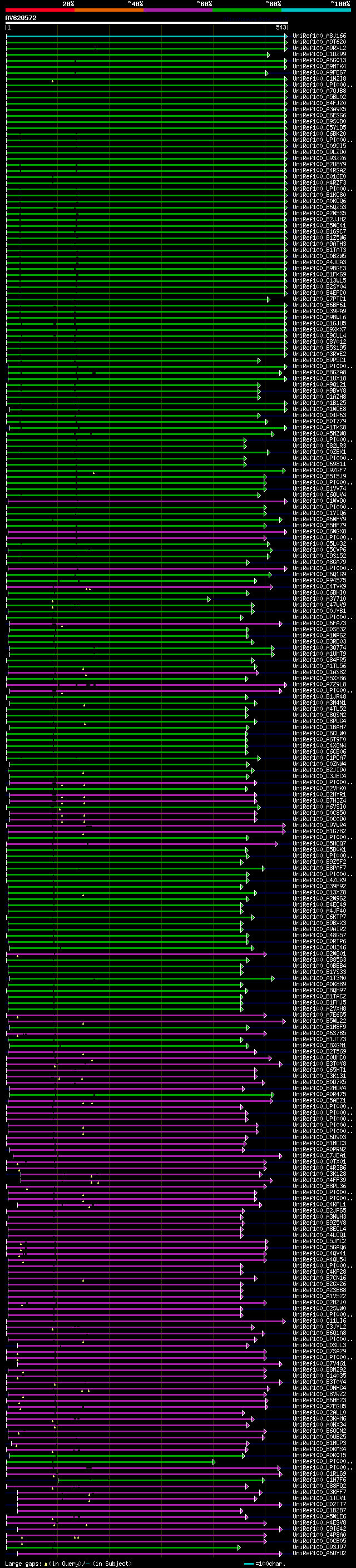Select the UniRef100_C5Y1D5 entry
356x1568 pixels.
click(319, 128)
